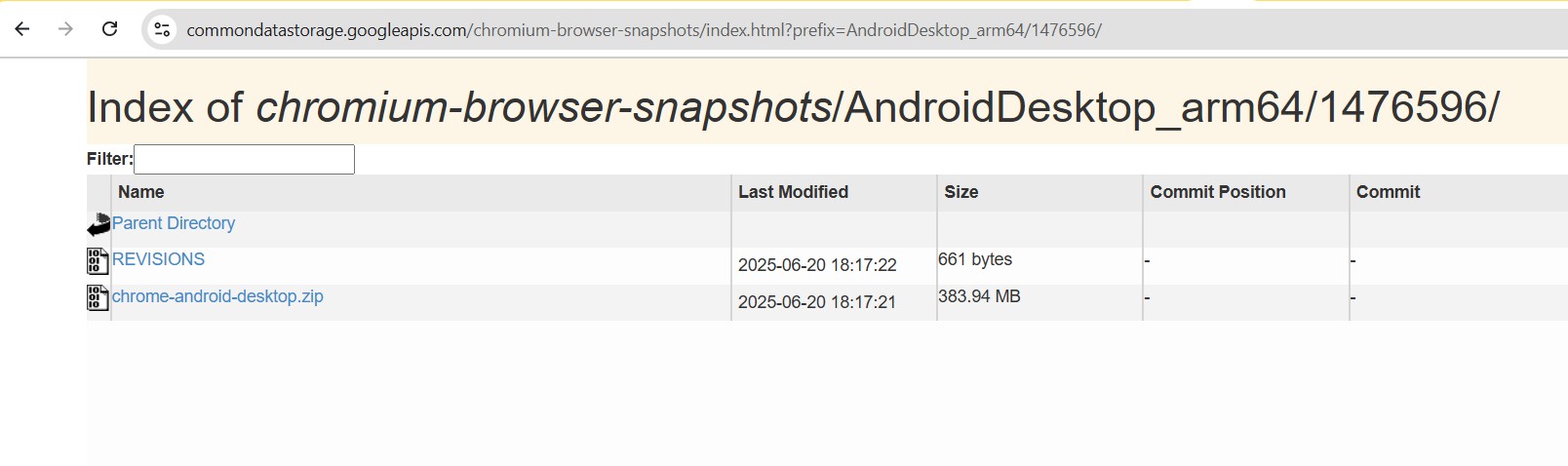Screen dimensions: 1568x466
Task: Click the browser forward arrow
Action: point(65,29)
